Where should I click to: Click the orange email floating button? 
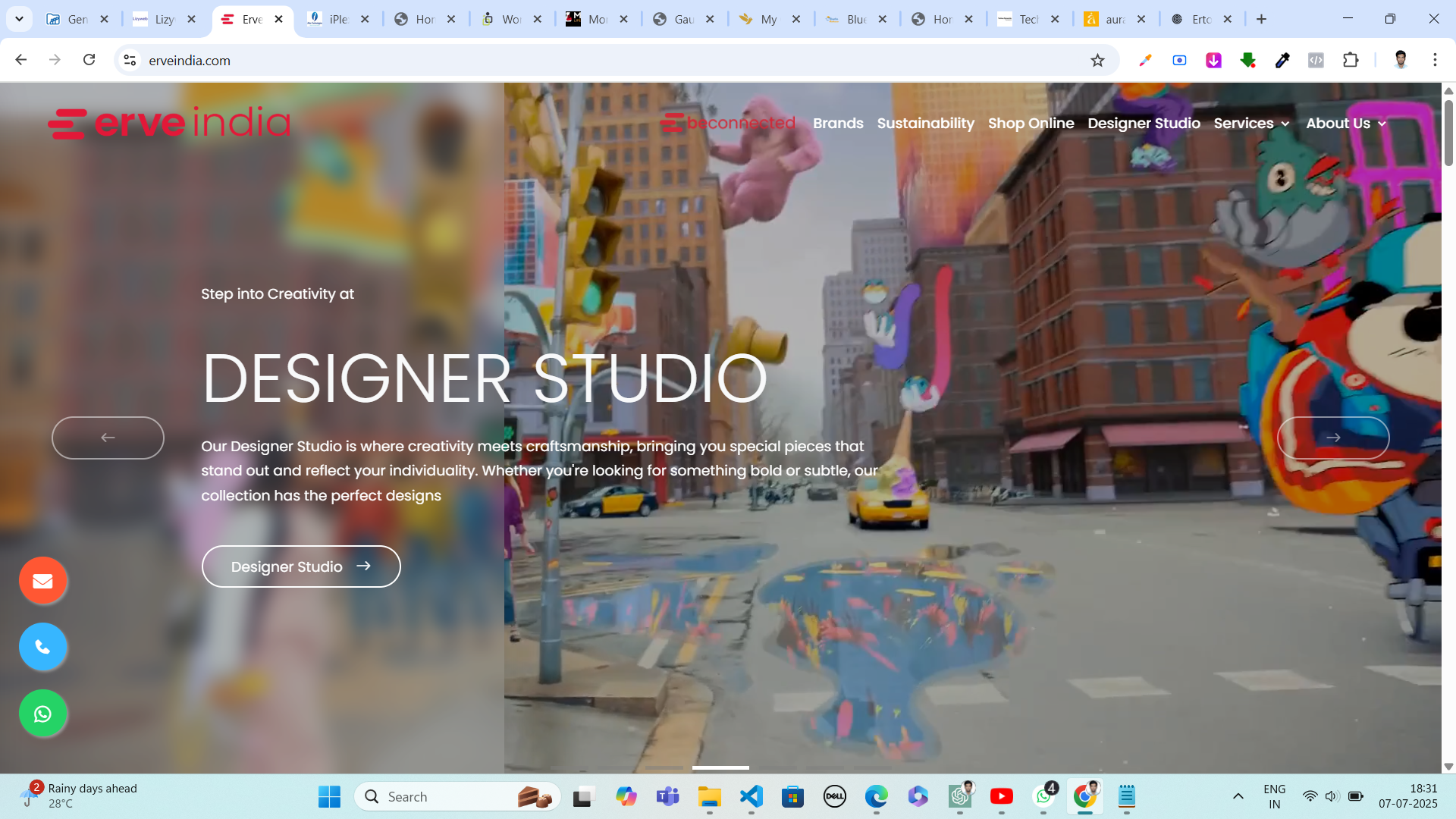[42, 581]
